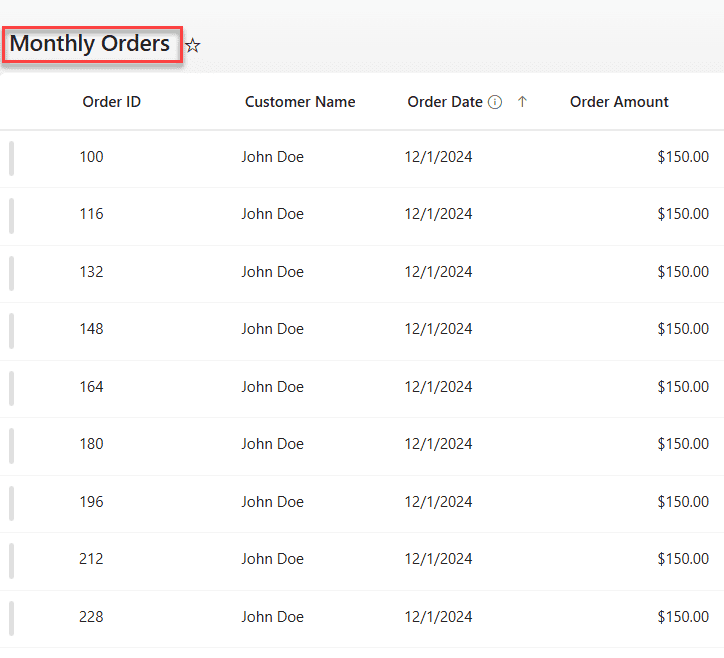Click the Monthly Orders list title
The image size is (724, 658).
click(90, 43)
